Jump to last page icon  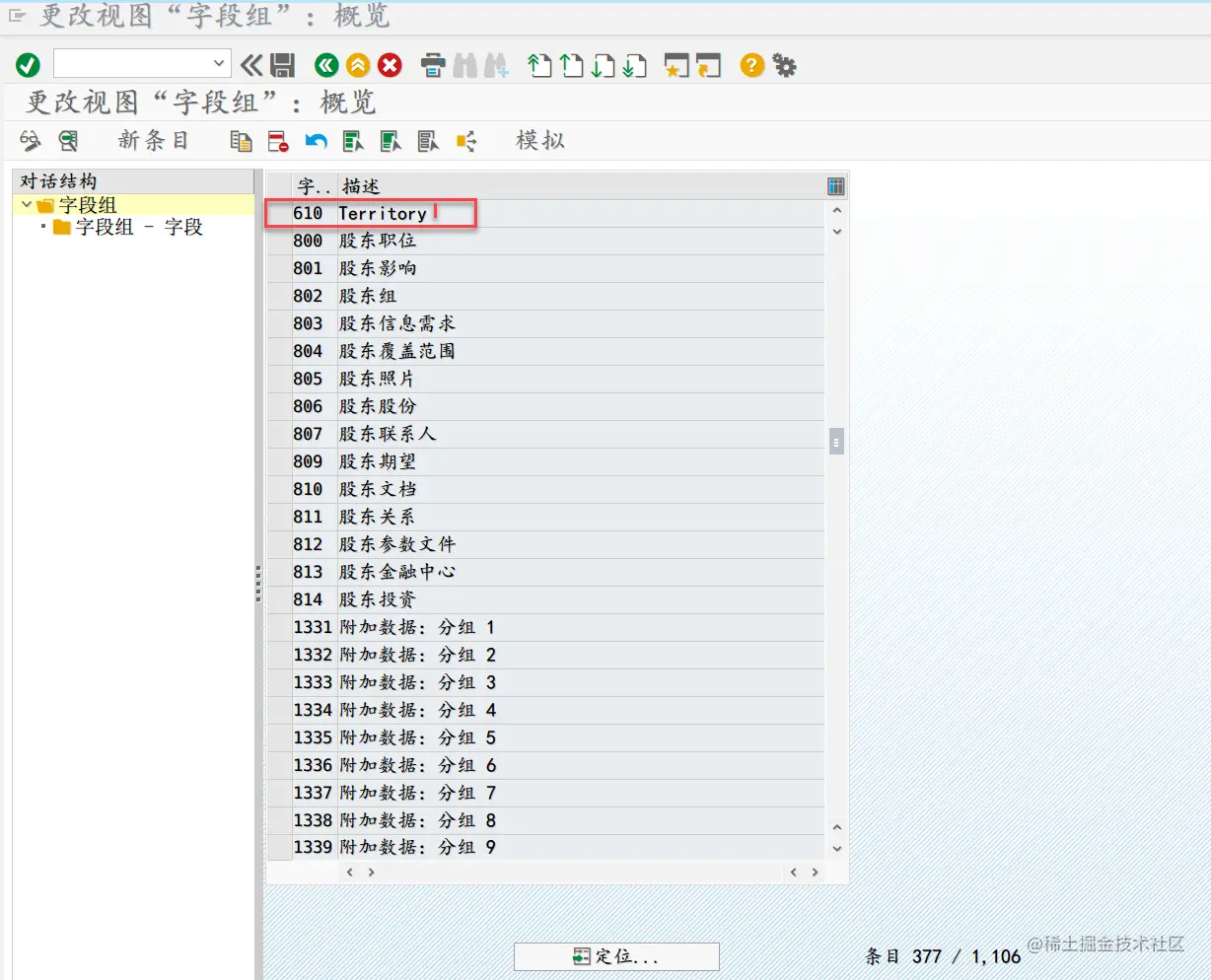tap(634, 65)
